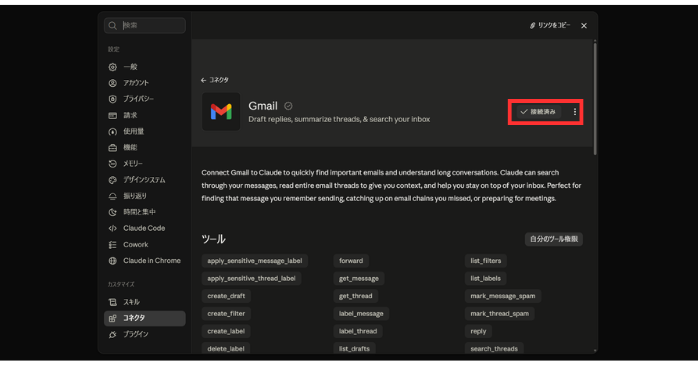Click the icon beside スキル
Screen dimensions: 698x365
click(113, 302)
